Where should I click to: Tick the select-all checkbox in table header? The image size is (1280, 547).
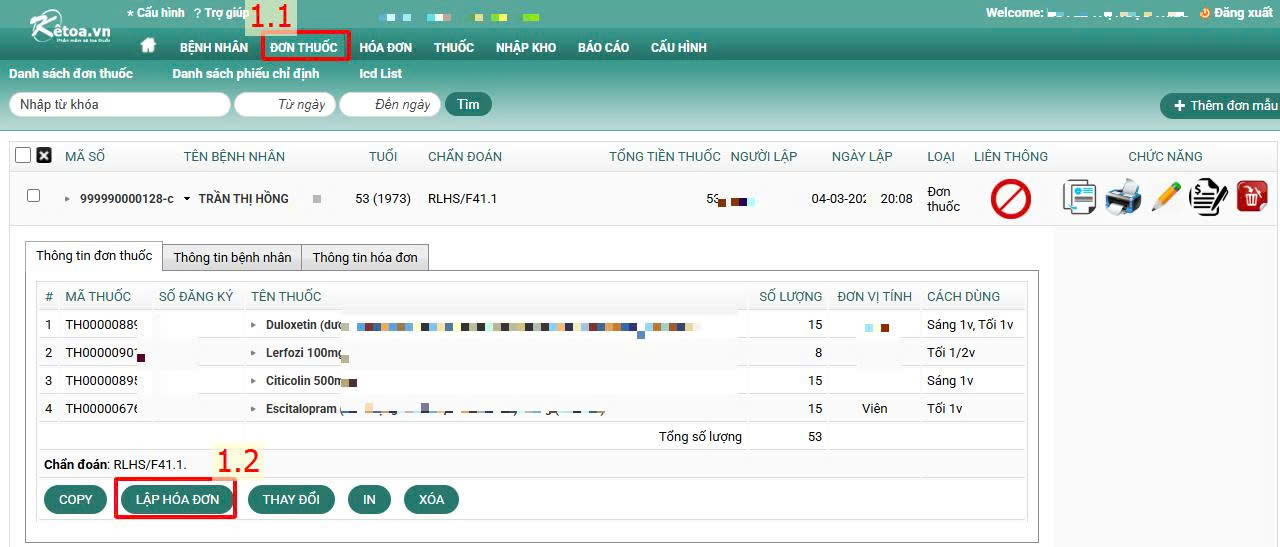point(23,156)
